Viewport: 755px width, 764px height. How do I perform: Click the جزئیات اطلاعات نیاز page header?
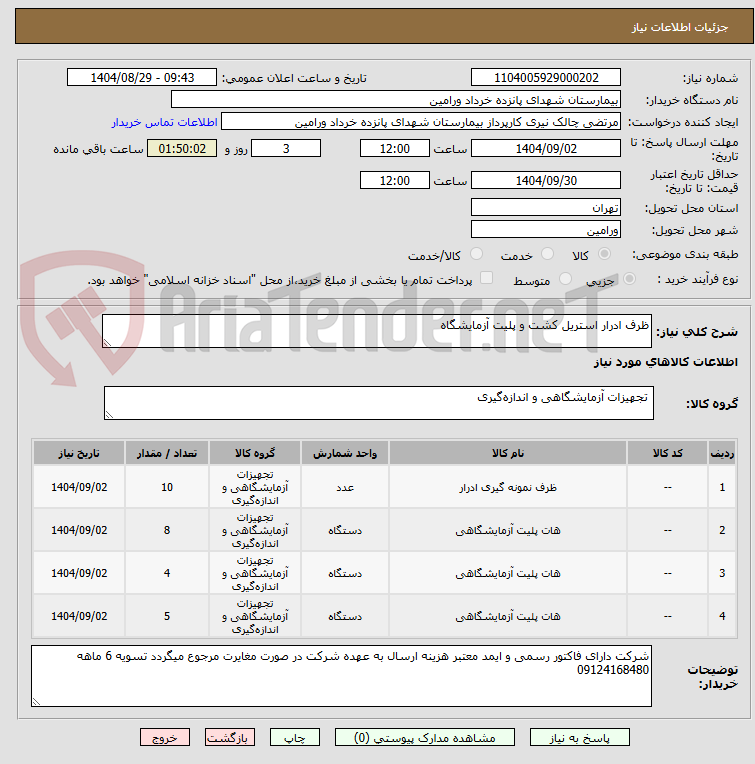pyautogui.click(x=680, y=27)
